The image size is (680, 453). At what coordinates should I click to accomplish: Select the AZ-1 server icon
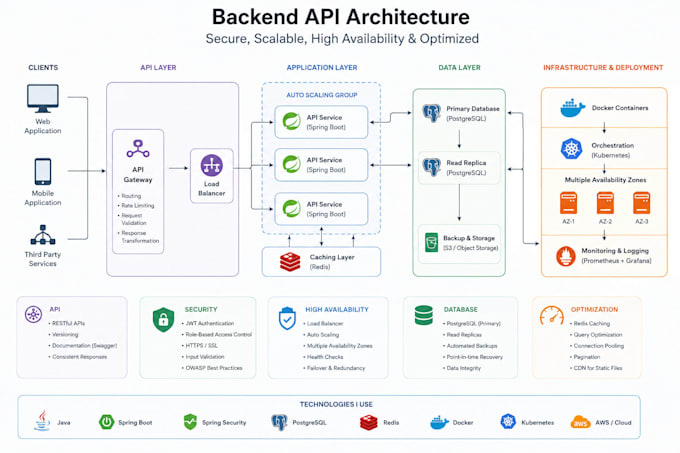[x=568, y=203]
